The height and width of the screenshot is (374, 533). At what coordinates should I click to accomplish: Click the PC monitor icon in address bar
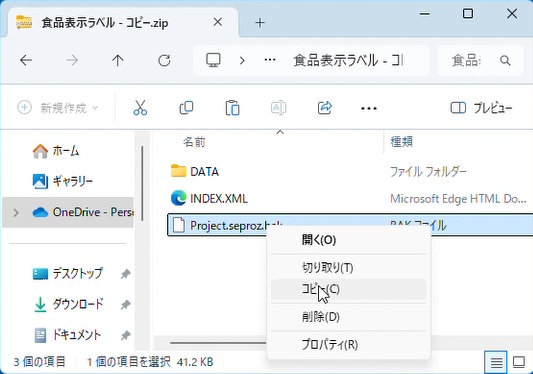213,60
